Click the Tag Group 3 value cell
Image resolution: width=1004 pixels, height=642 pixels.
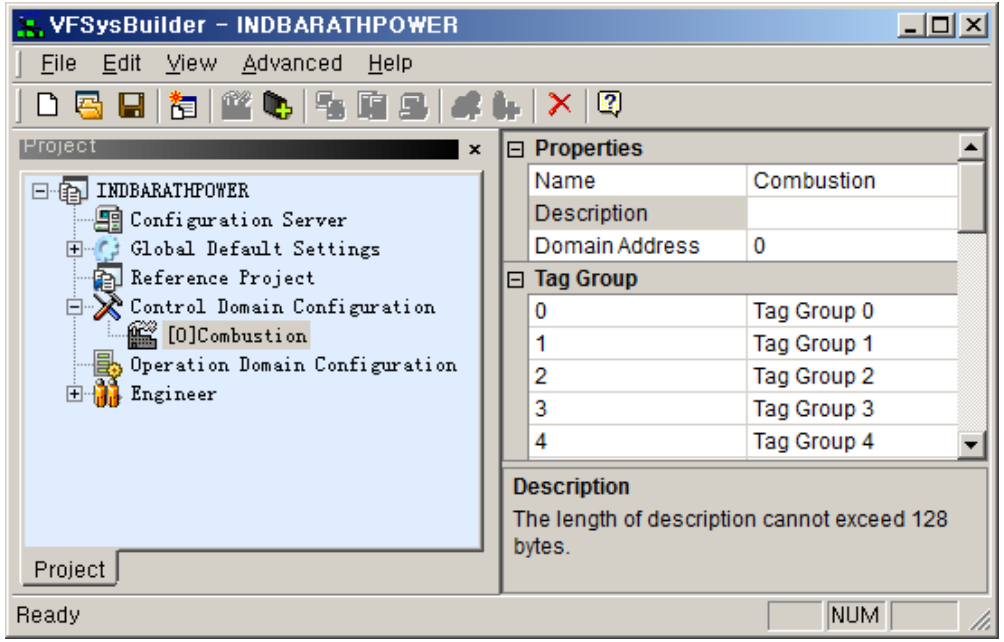852,409
